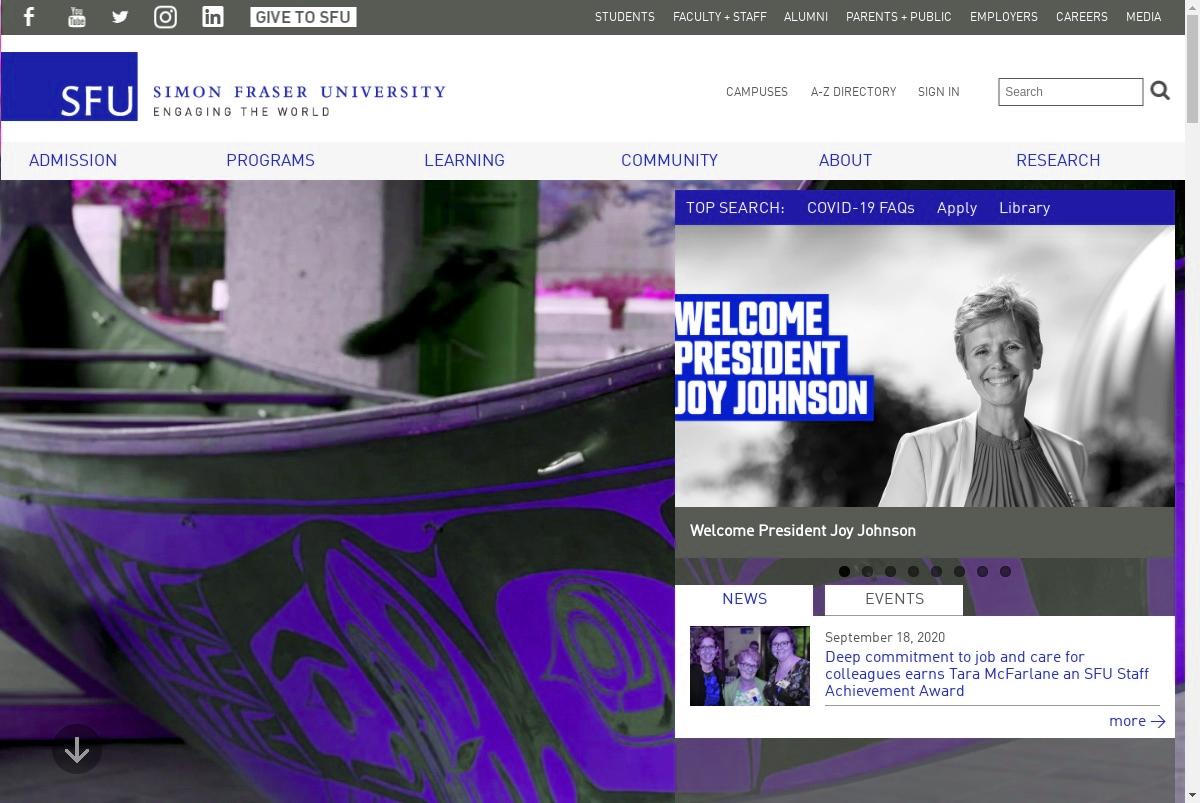Open SFU Twitter icon

pos(120,17)
